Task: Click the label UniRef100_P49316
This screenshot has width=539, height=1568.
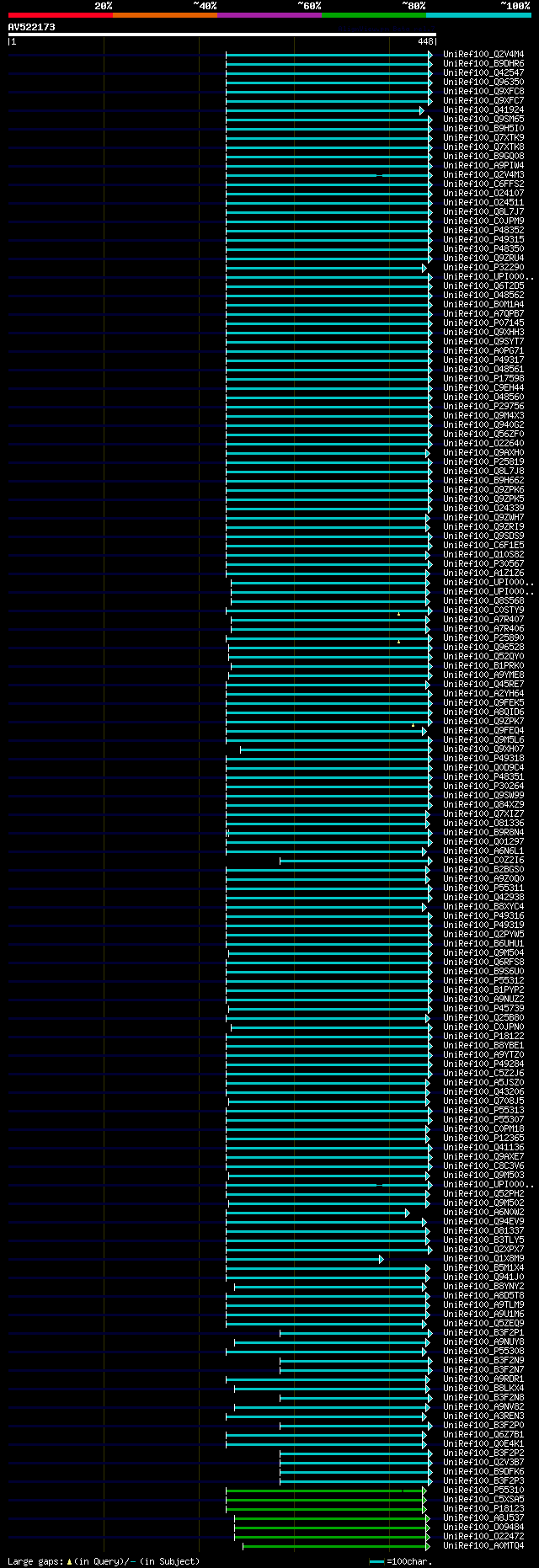Action: coord(483,916)
